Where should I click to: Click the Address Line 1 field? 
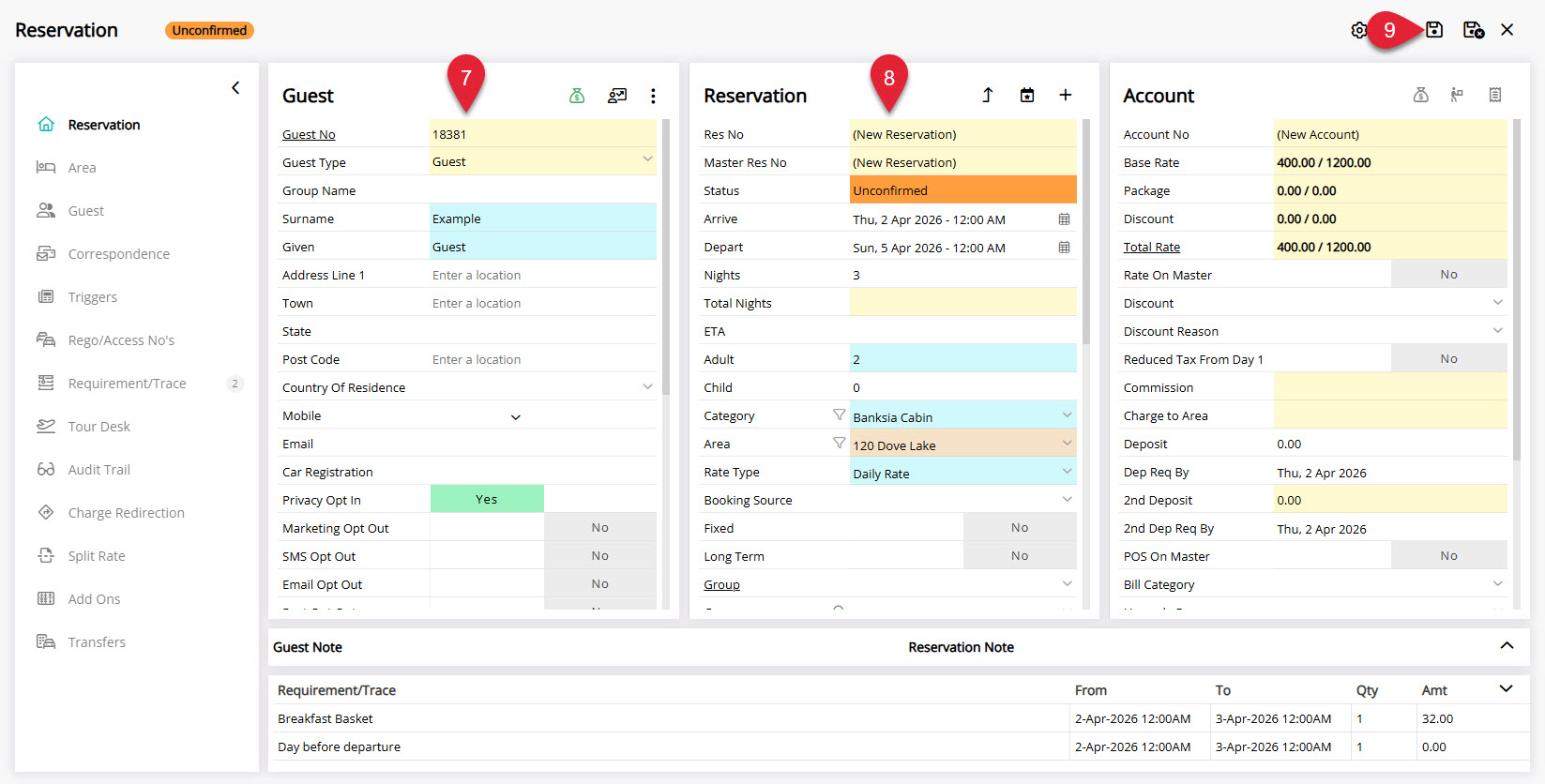pos(543,275)
